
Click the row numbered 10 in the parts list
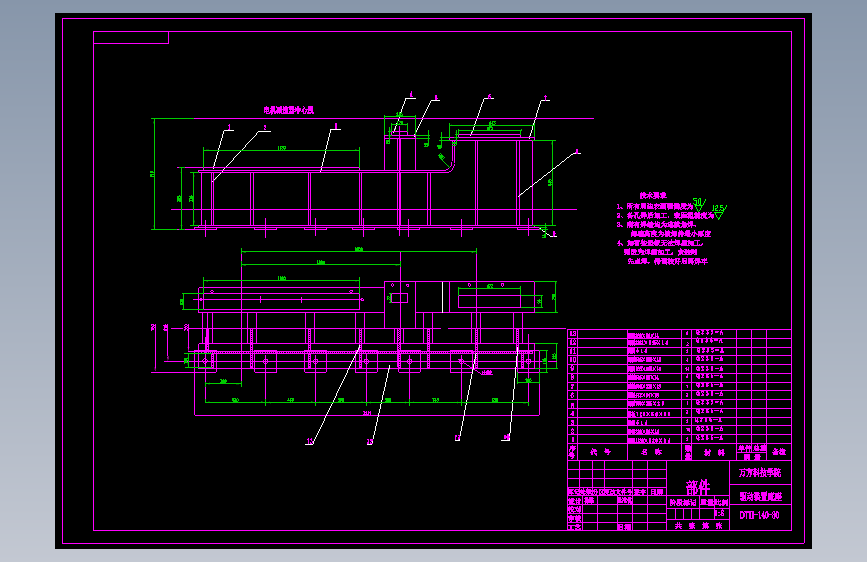click(x=680, y=360)
